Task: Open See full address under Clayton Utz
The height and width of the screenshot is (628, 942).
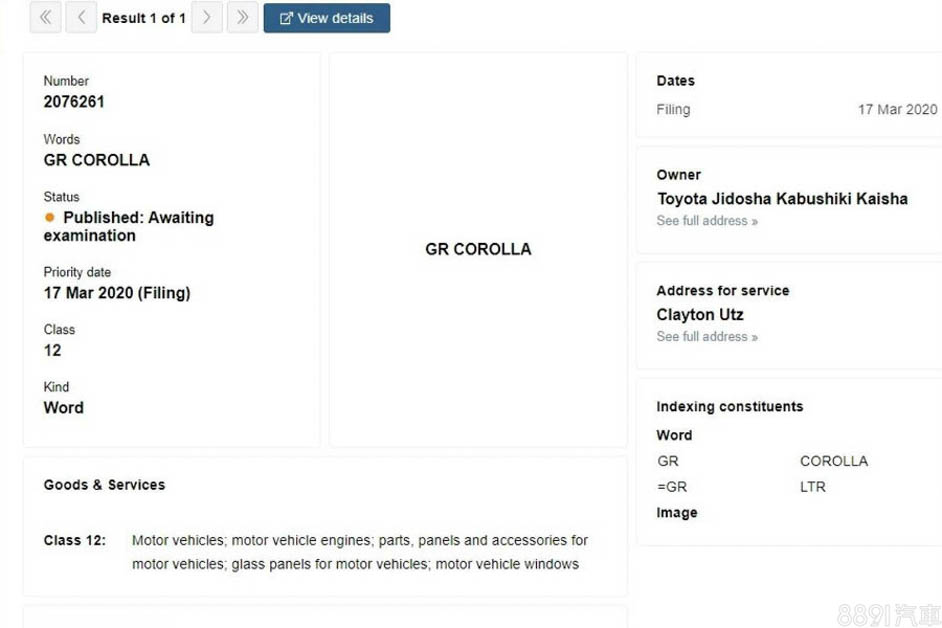Action: tap(707, 337)
